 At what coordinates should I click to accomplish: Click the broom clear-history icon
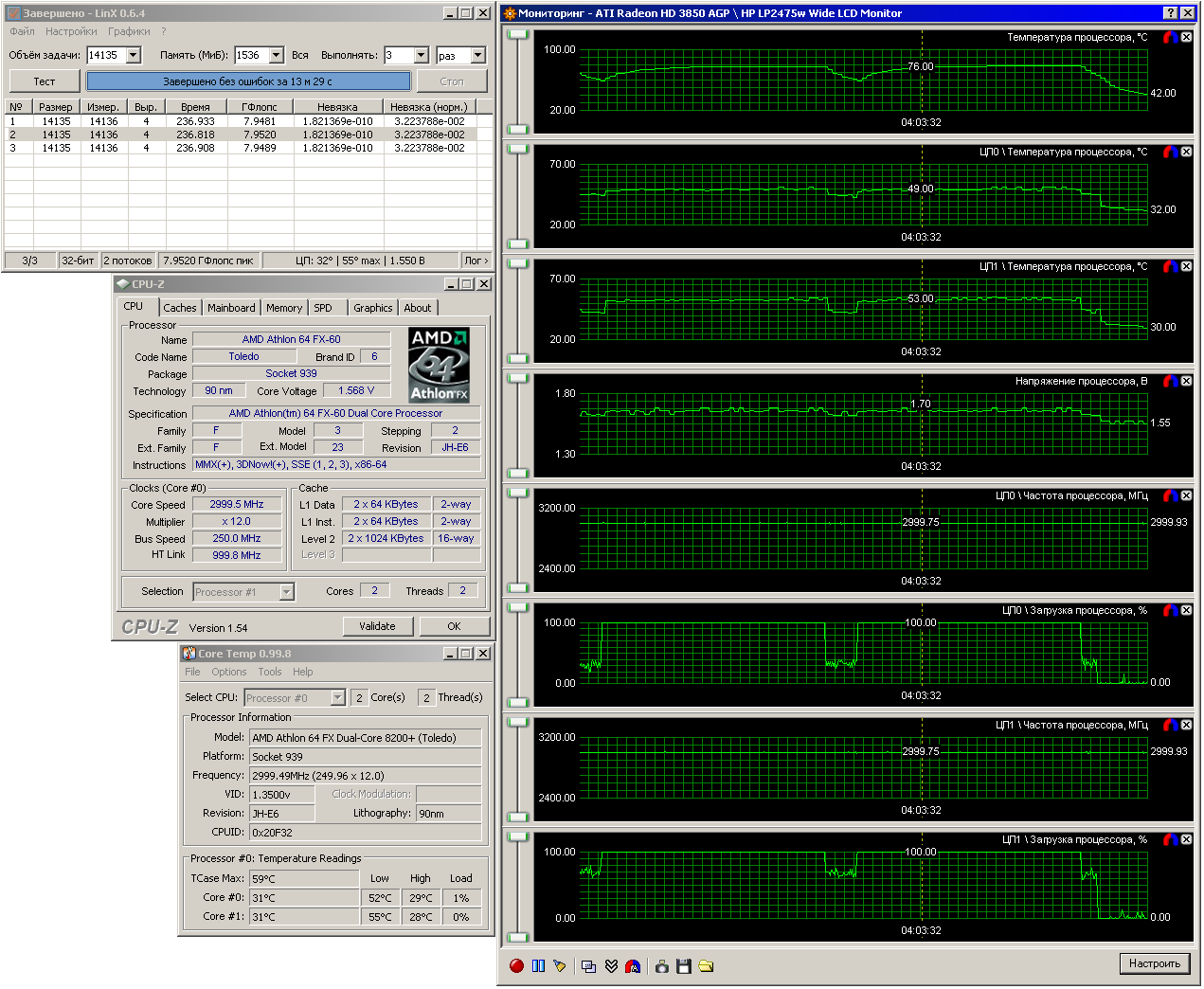tap(560, 966)
